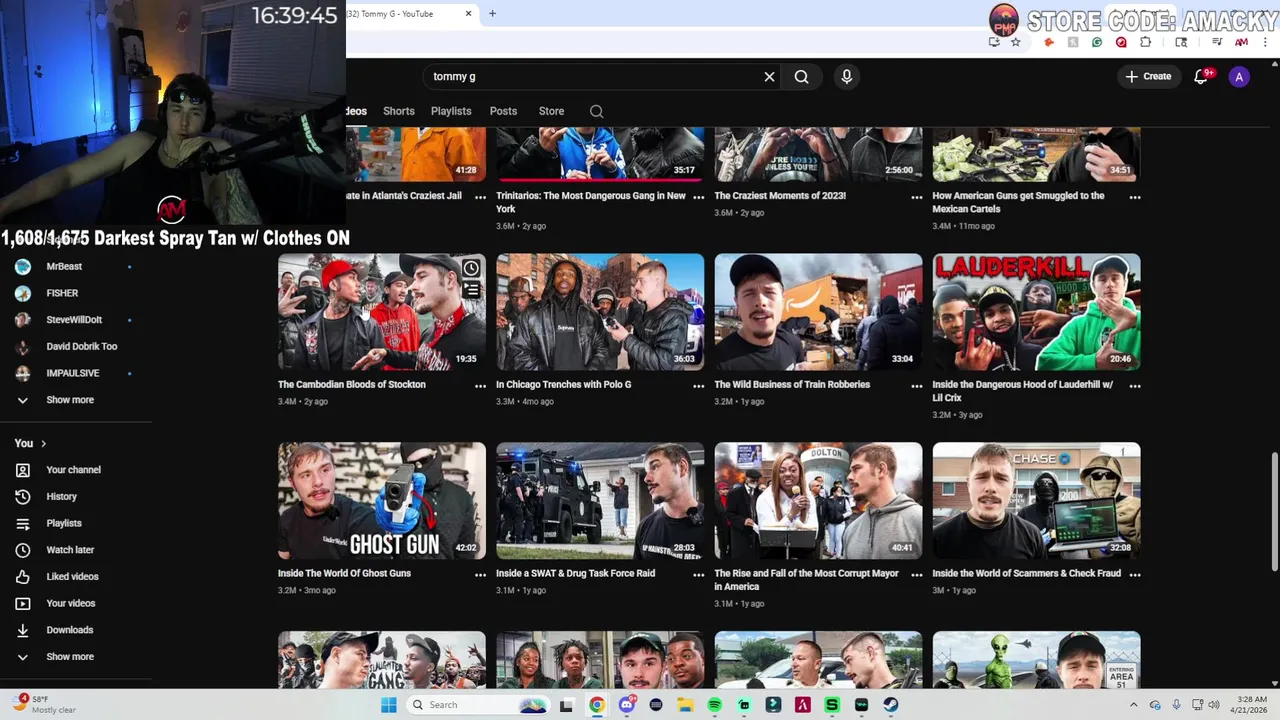Play the Chase bank scammers thumbnail video
Screen dimensions: 1280x720
(x=1036, y=501)
